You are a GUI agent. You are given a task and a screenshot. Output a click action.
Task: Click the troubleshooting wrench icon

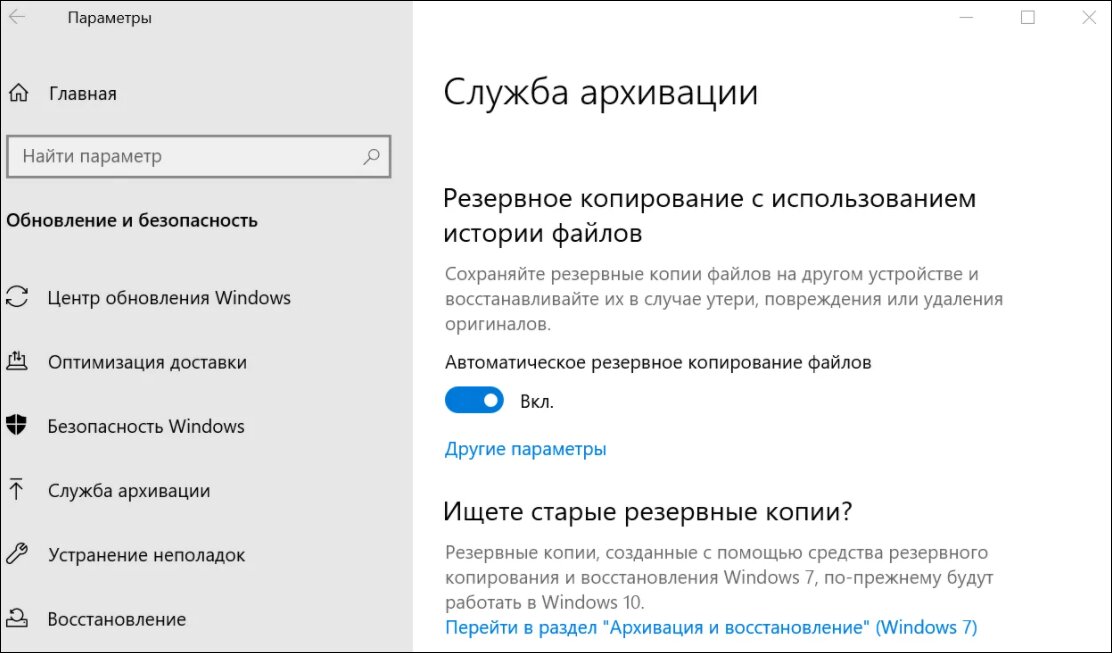(16, 554)
